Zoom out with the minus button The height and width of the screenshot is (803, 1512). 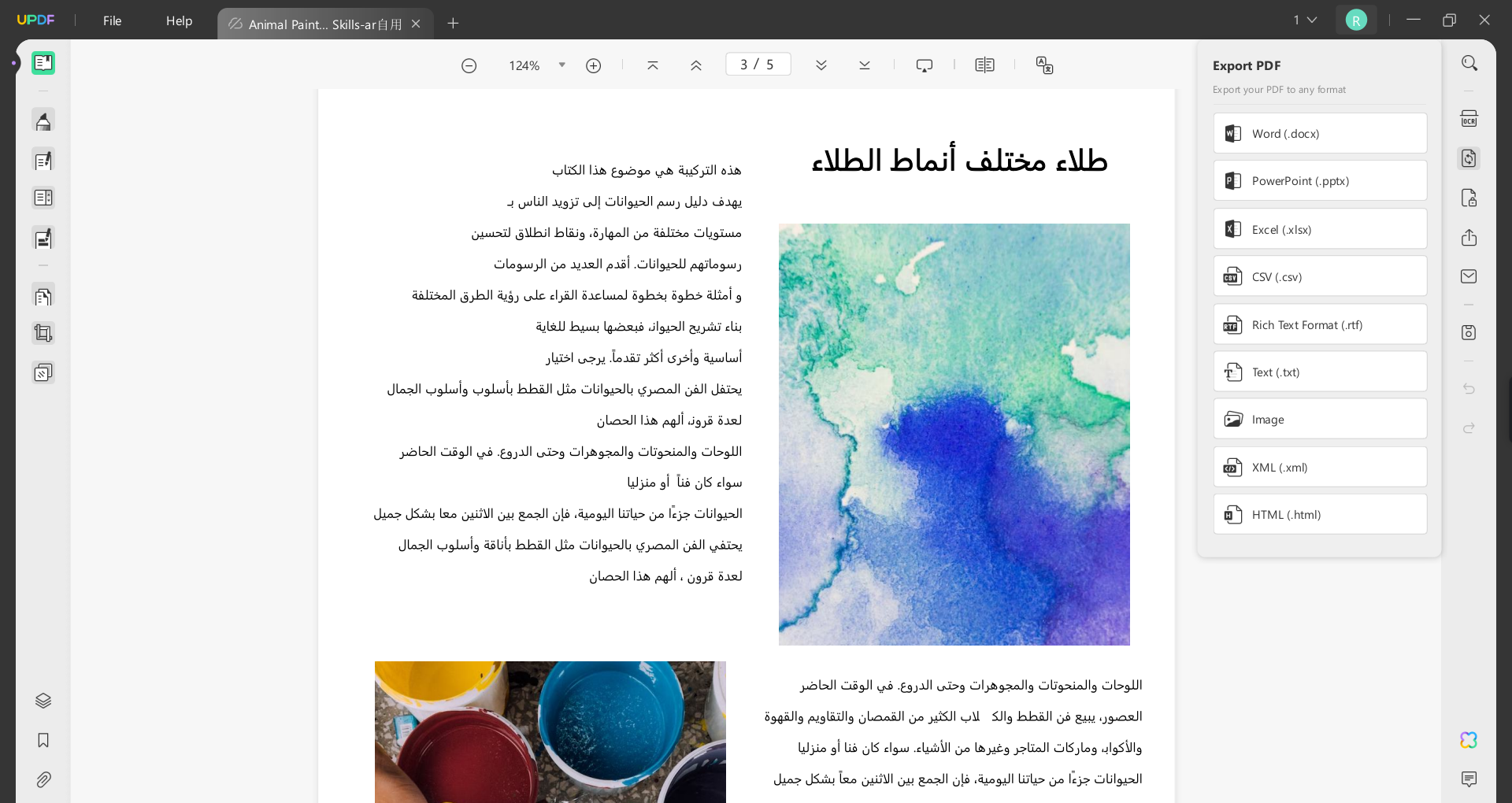469,65
